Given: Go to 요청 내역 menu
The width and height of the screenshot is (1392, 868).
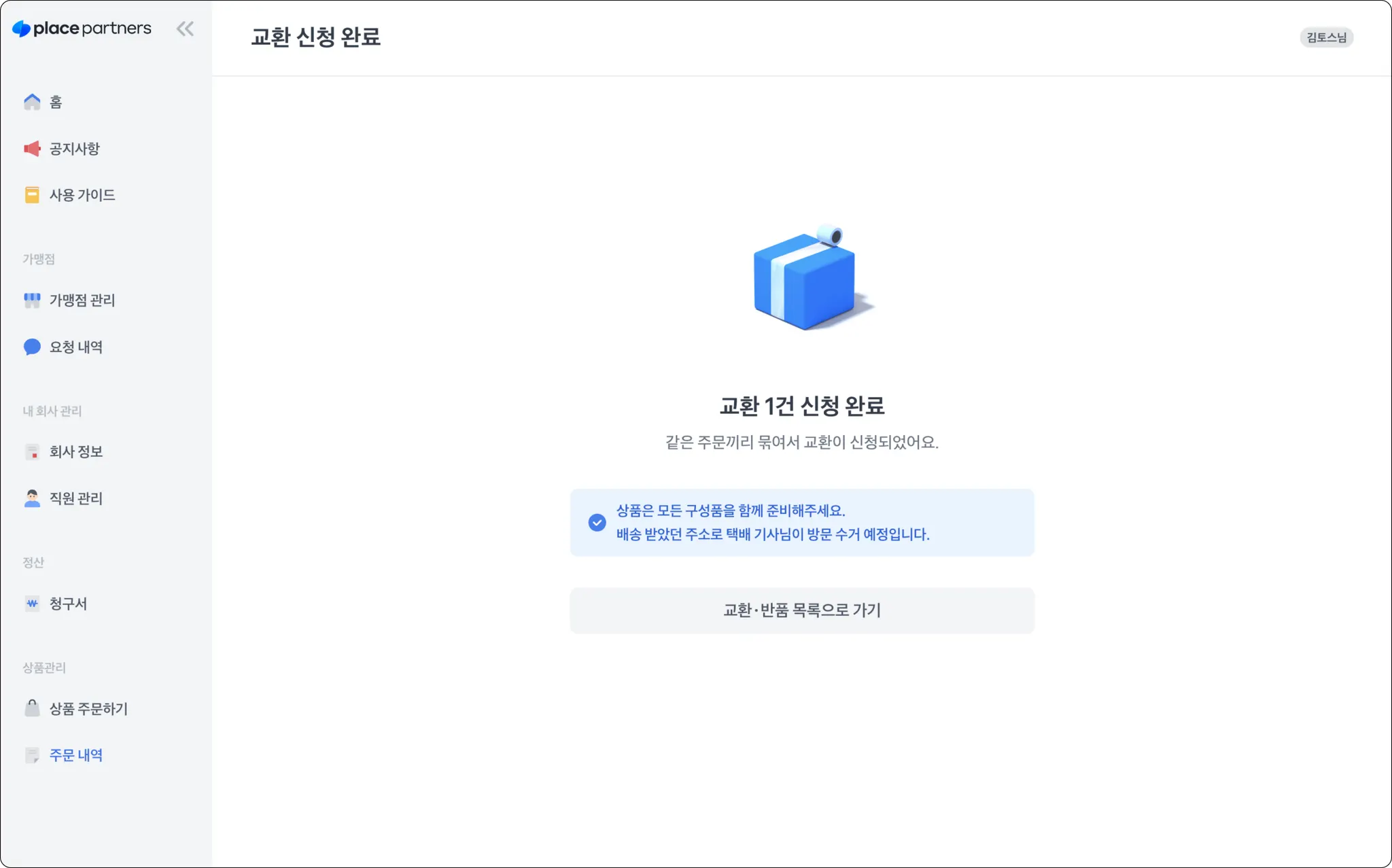Looking at the screenshot, I should point(76,347).
